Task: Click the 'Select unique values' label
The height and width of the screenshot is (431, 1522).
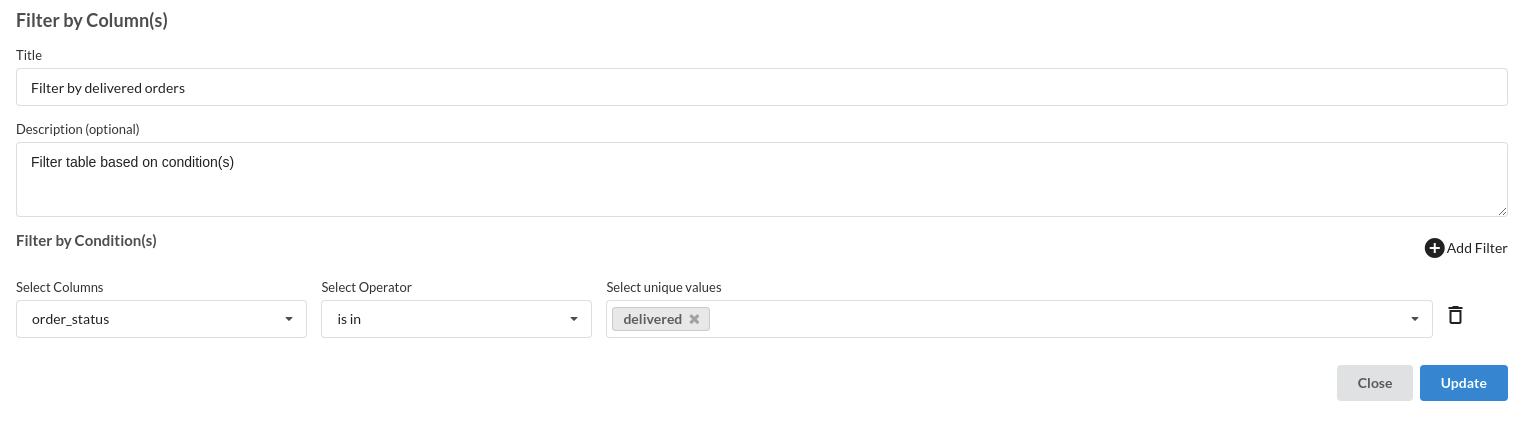Action: point(664,287)
